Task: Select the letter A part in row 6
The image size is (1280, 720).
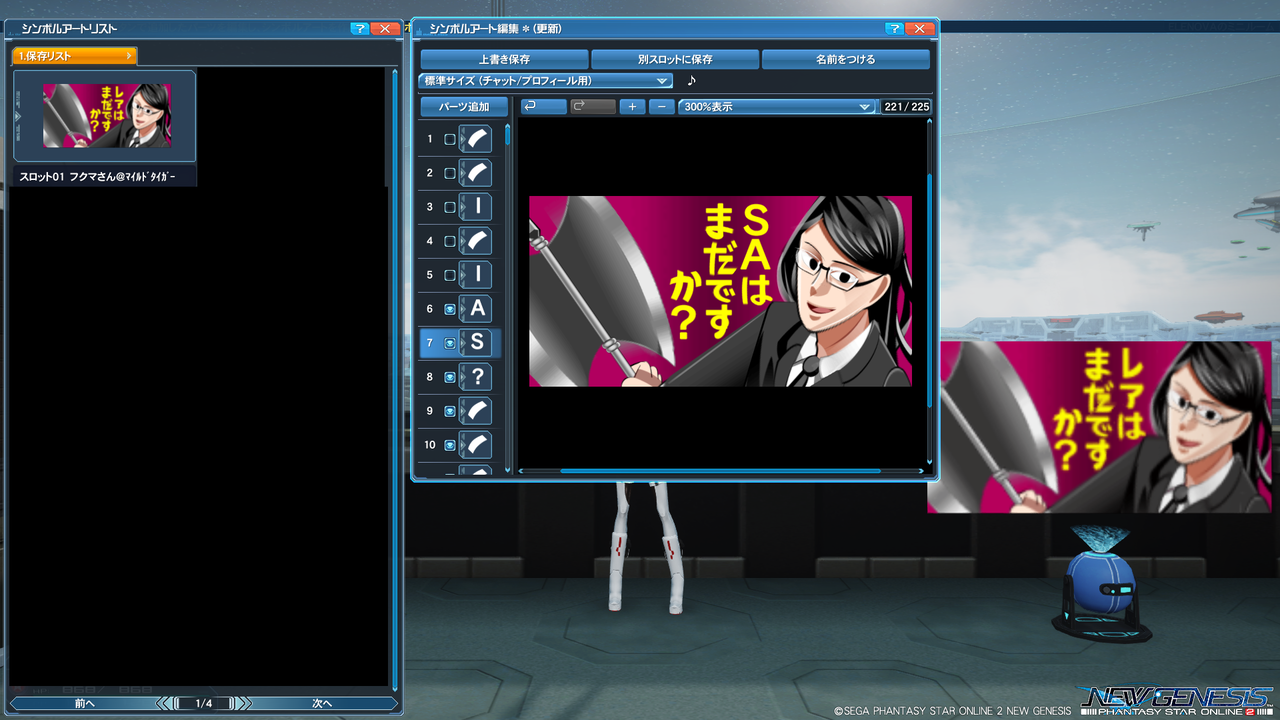Action: [x=477, y=309]
